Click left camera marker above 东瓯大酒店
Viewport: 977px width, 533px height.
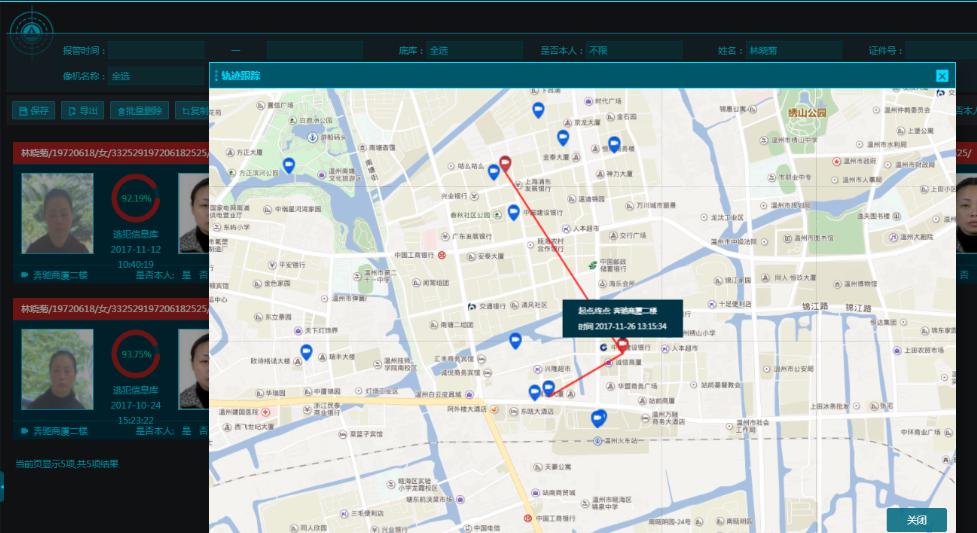[x=535, y=392]
